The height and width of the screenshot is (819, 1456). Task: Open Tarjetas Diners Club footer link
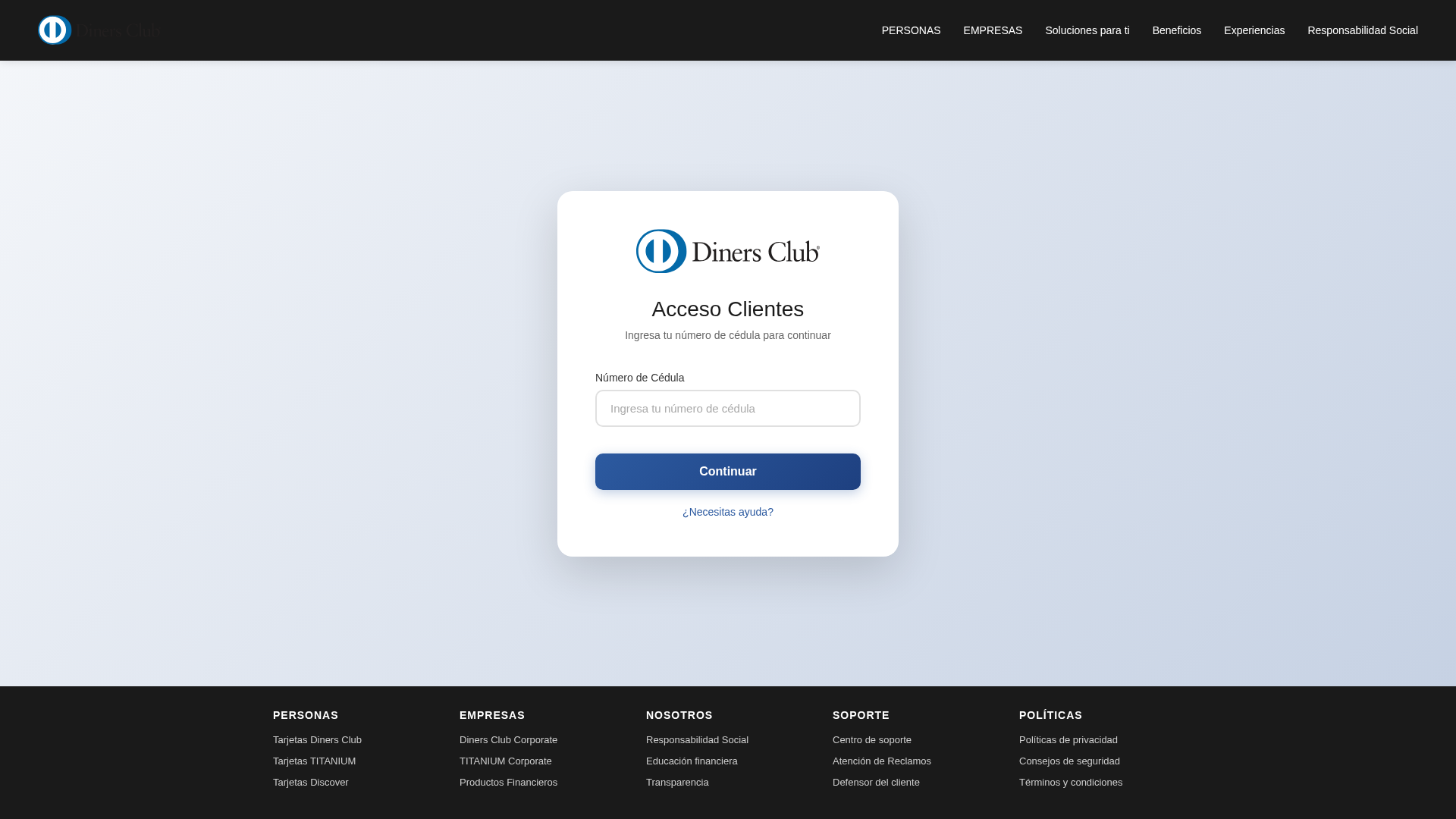tap(317, 739)
